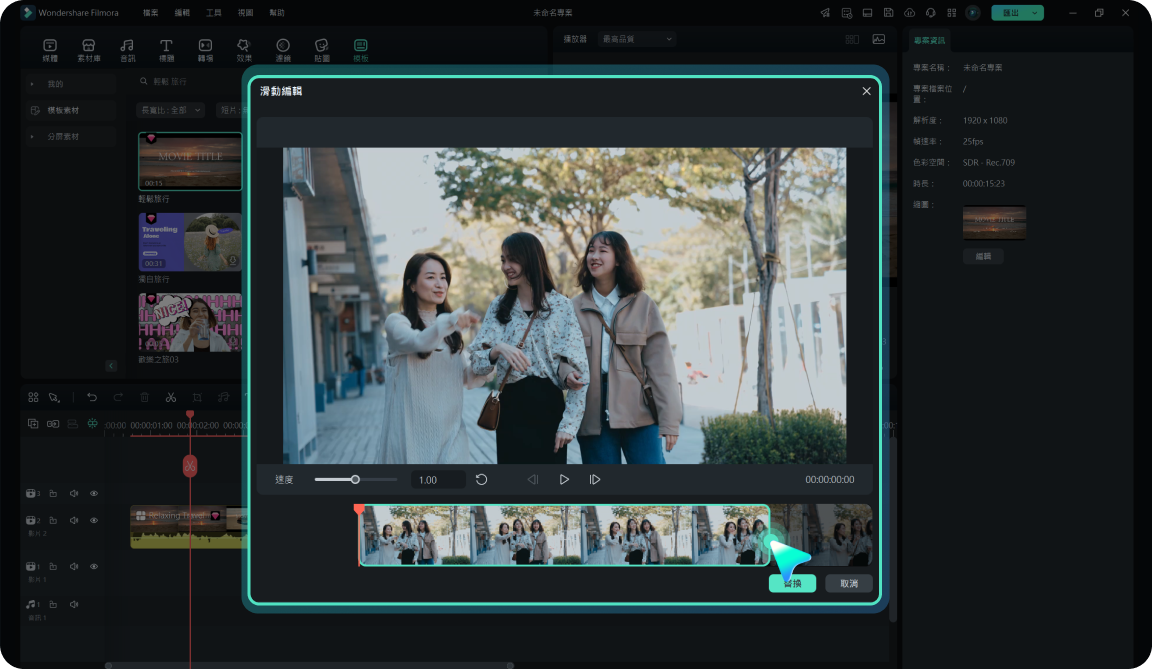Open the 視圖 (View) menu
The width and height of the screenshot is (1152, 669).
pos(245,12)
